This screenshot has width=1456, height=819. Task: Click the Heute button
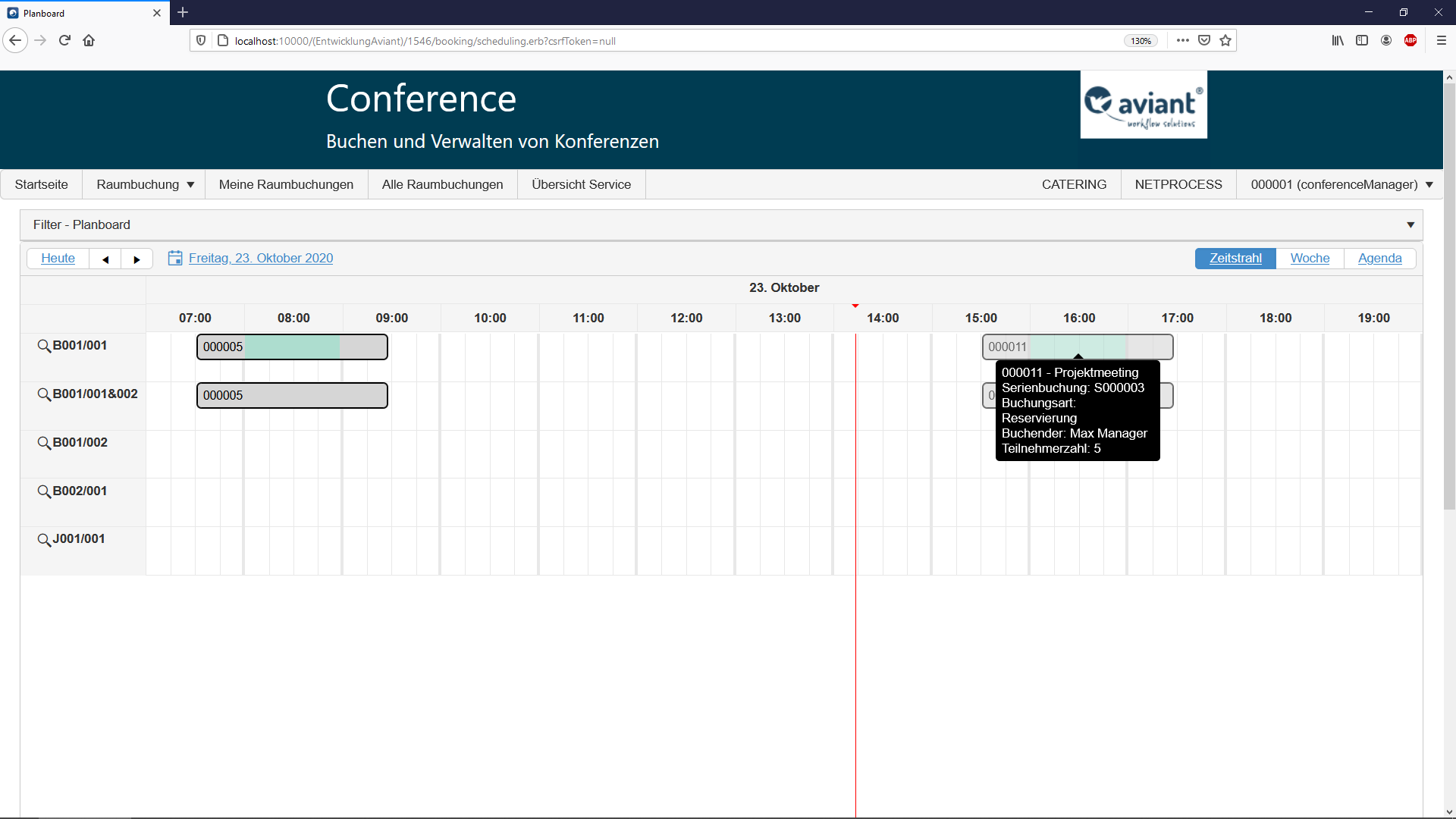click(x=58, y=259)
